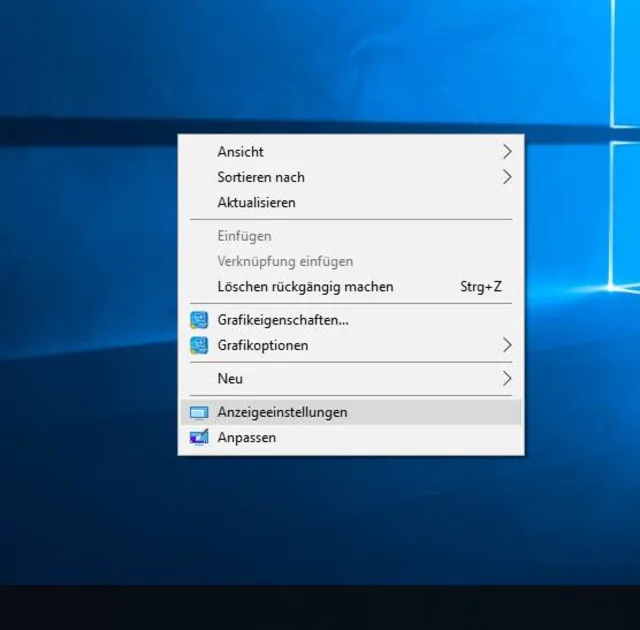
Task: Select Sortieren nach in context menu
Action: coord(261,177)
